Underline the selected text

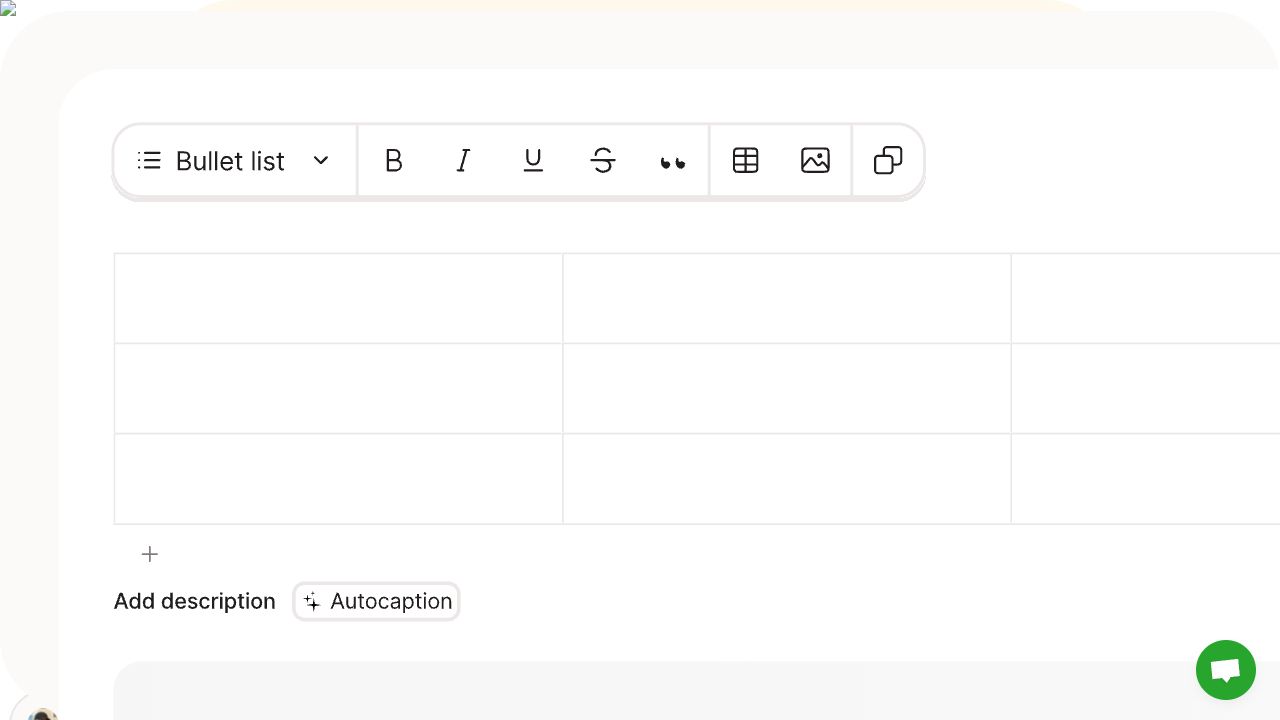tap(533, 161)
